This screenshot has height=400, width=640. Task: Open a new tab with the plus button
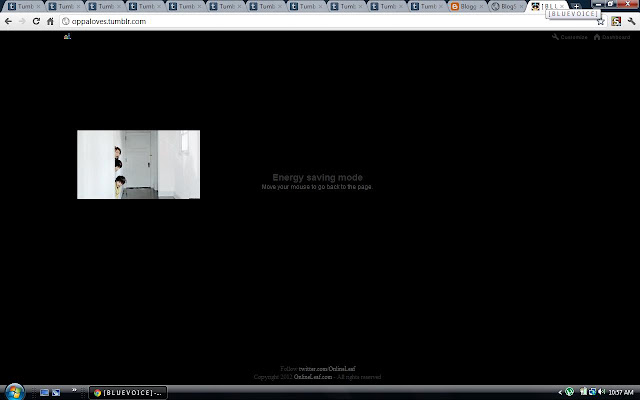click(x=576, y=6)
